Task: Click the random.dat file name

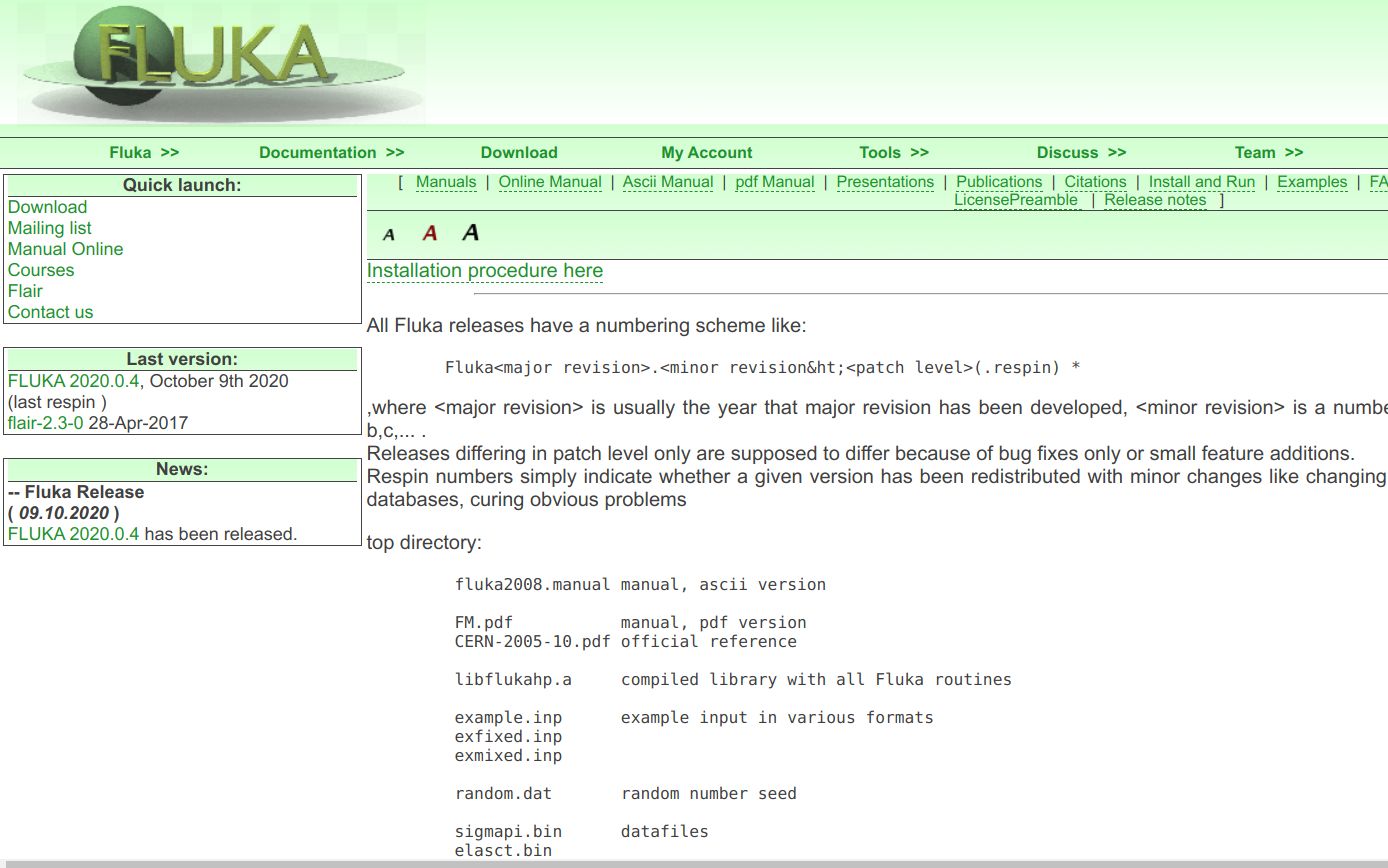Action: tap(503, 794)
